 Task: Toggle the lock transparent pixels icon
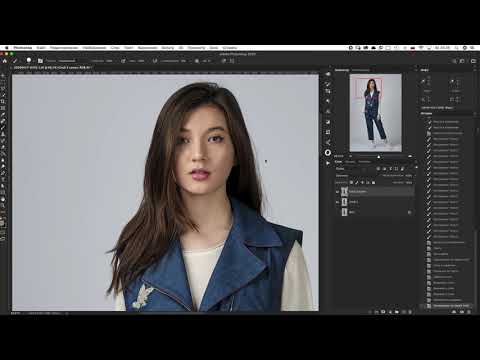click(351, 182)
